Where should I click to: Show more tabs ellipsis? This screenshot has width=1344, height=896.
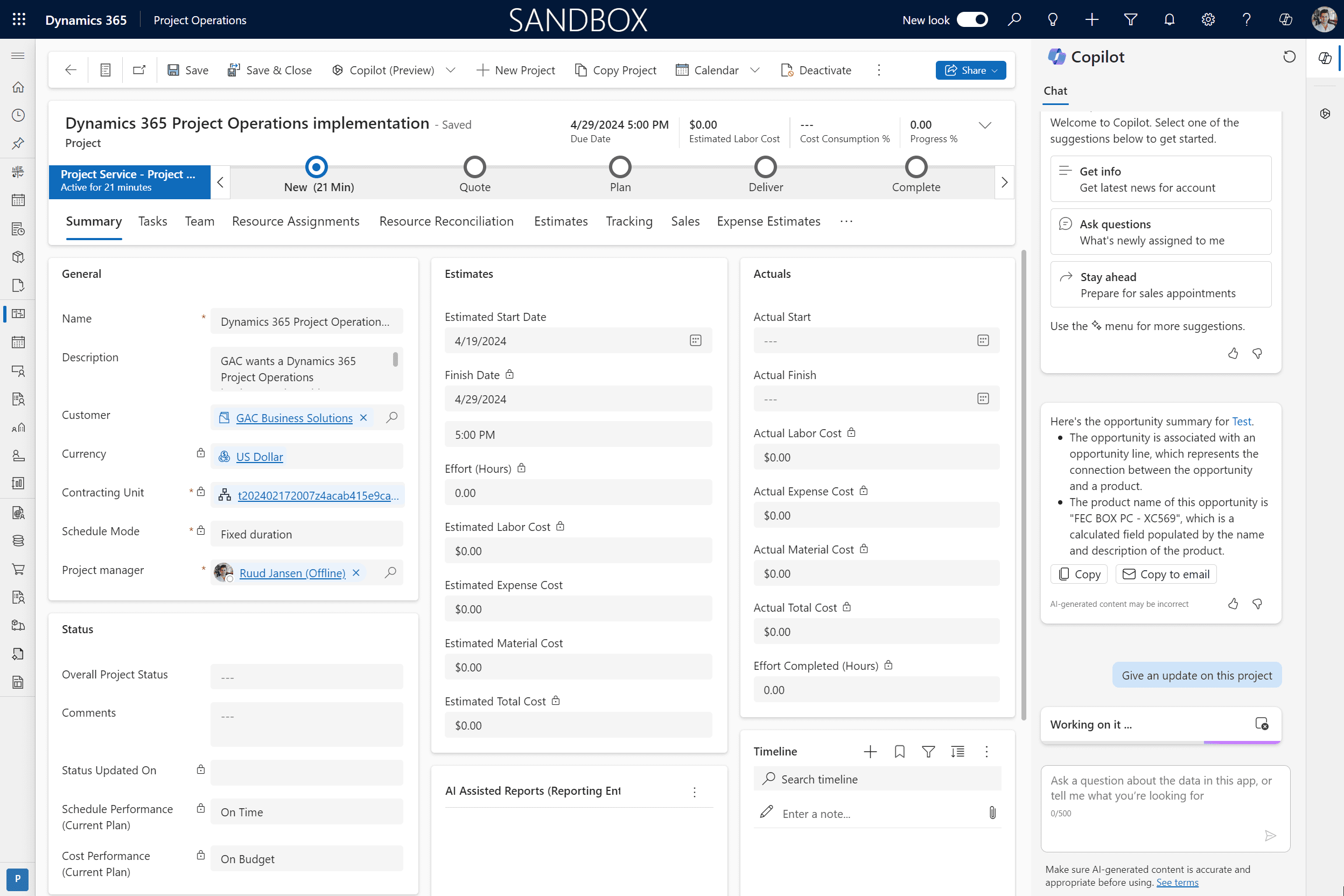(x=846, y=221)
